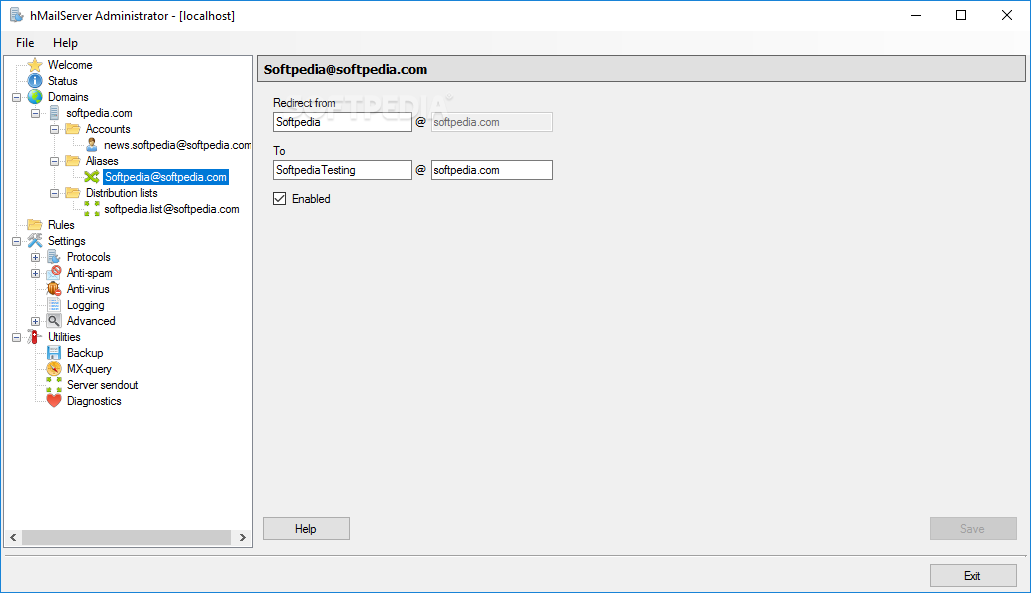The height and width of the screenshot is (593, 1031).
Task: Select the Welcome tree item
Action: point(70,65)
